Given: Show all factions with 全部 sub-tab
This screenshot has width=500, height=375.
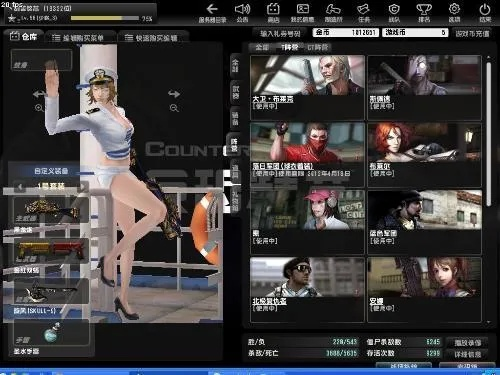Looking at the screenshot, I should tap(262, 47).
